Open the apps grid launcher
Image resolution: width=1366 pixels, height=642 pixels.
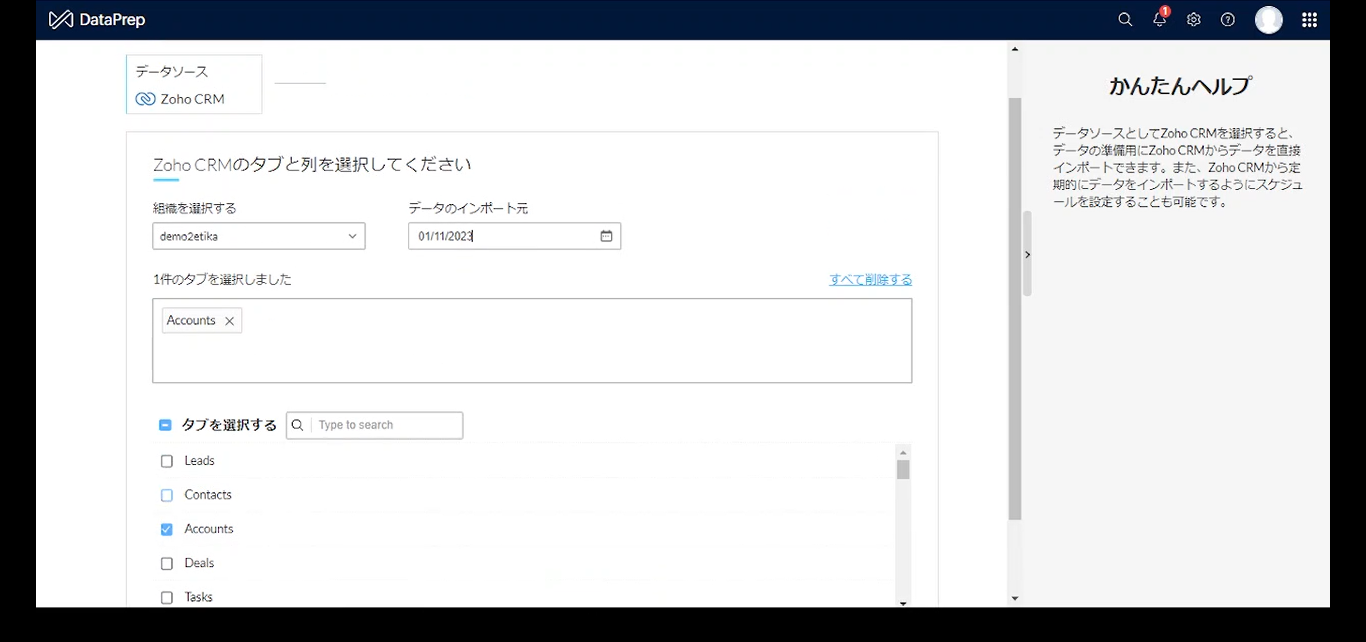coord(1309,19)
